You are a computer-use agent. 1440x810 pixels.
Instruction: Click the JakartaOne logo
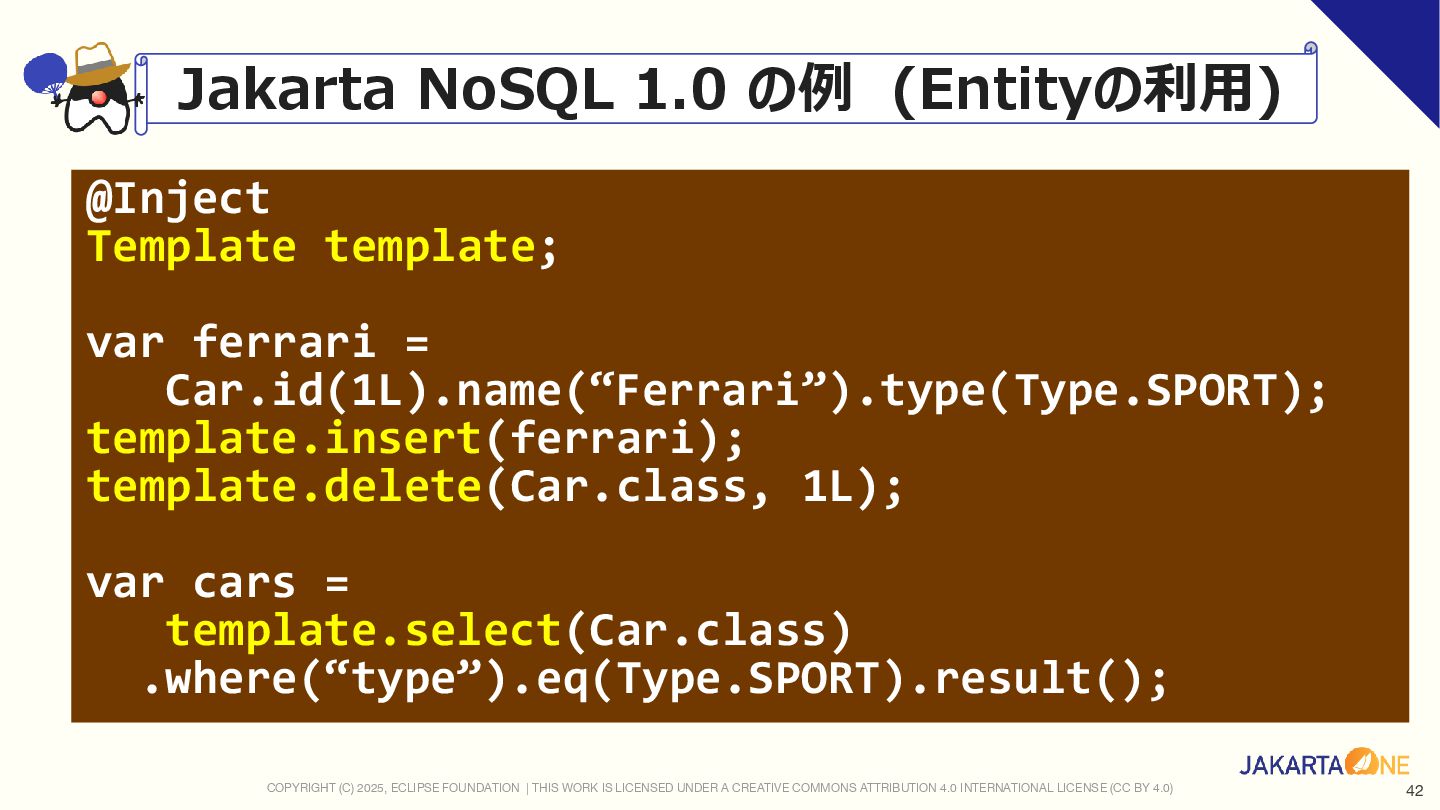pos(1325,764)
